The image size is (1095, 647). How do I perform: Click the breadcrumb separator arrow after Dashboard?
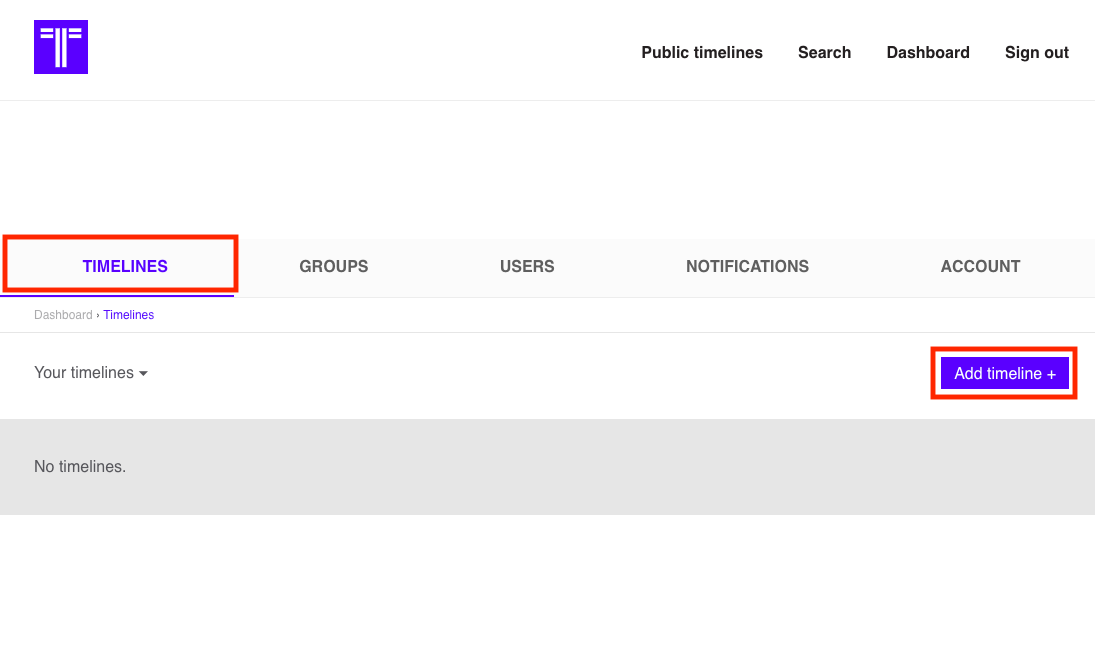(98, 315)
